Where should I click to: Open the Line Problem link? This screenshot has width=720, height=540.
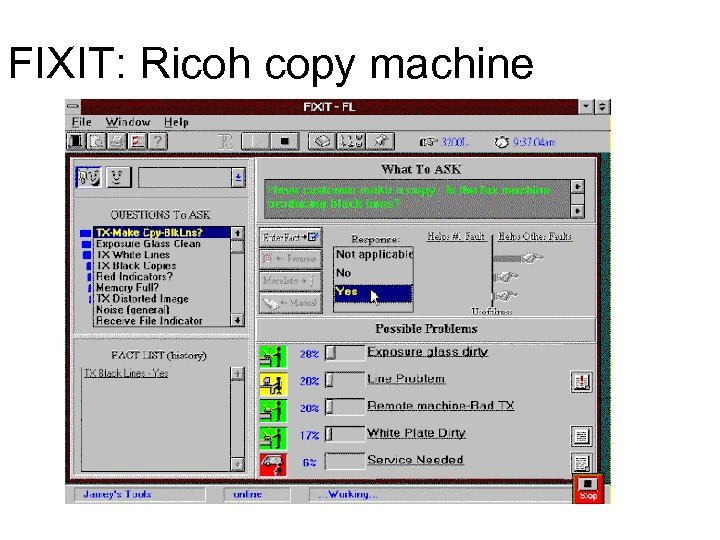(x=406, y=379)
